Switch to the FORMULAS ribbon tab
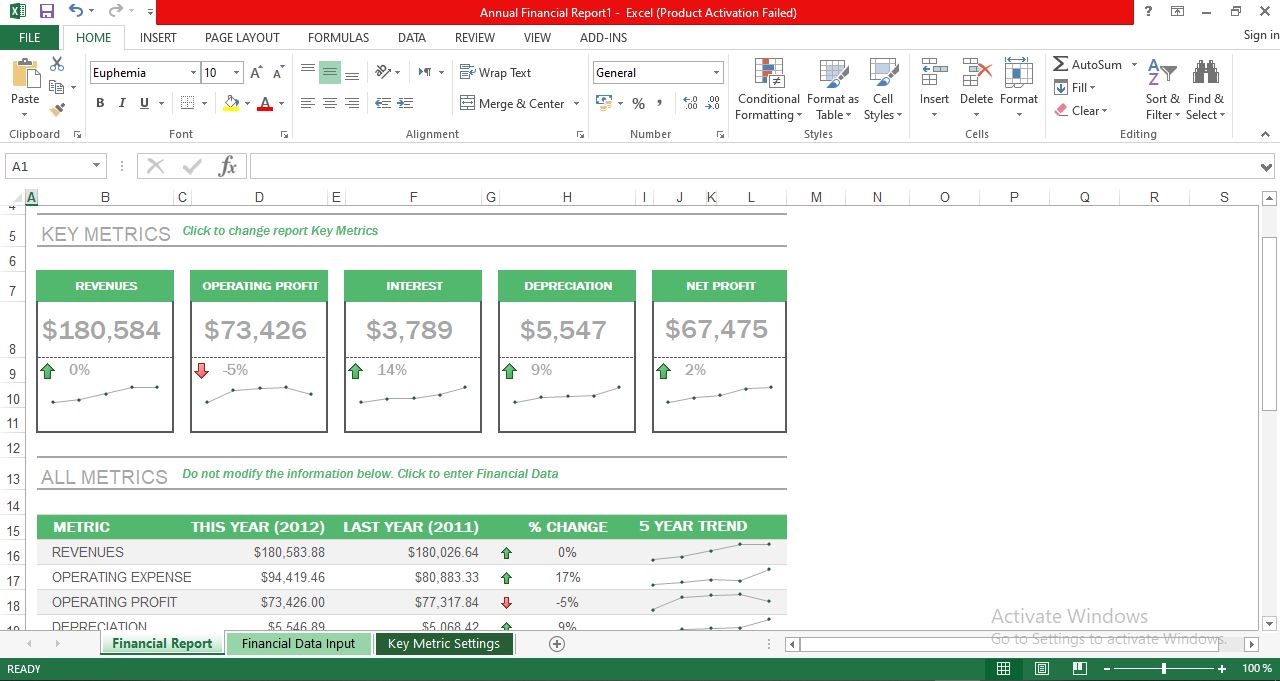1280x681 pixels. 338,37
